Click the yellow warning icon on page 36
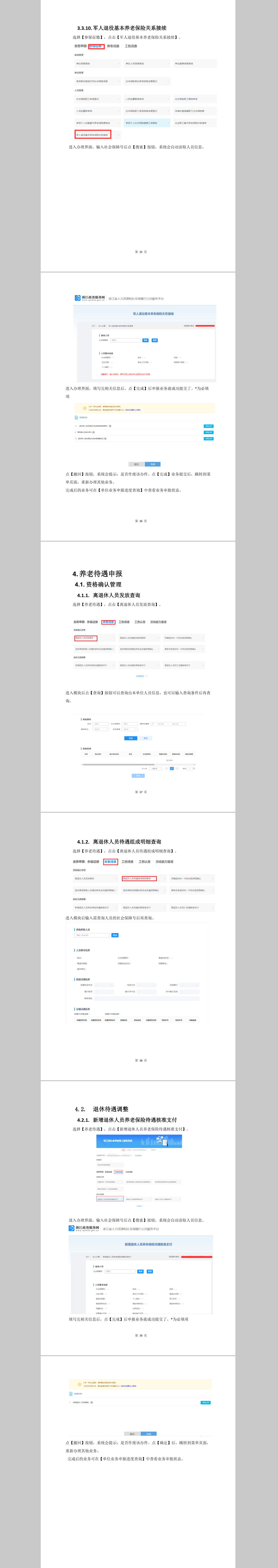The height and width of the screenshot is (1568, 278). point(85,408)
